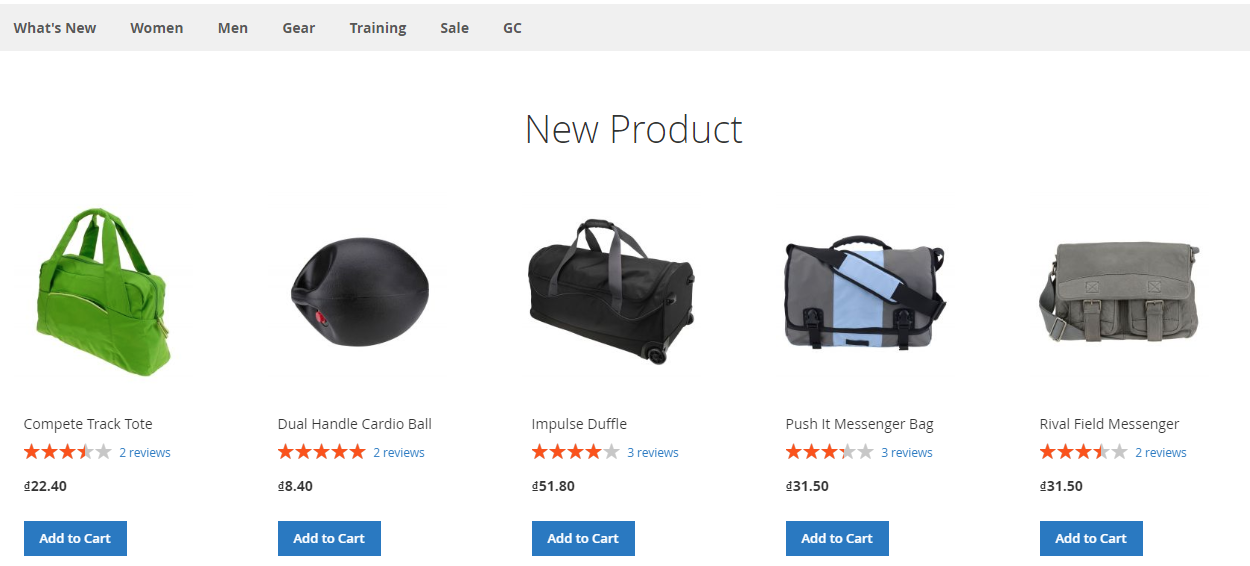Click the star rating for Push It Messenger Bag
Viewport: 1250px width, 566px height.
point(830,452)
